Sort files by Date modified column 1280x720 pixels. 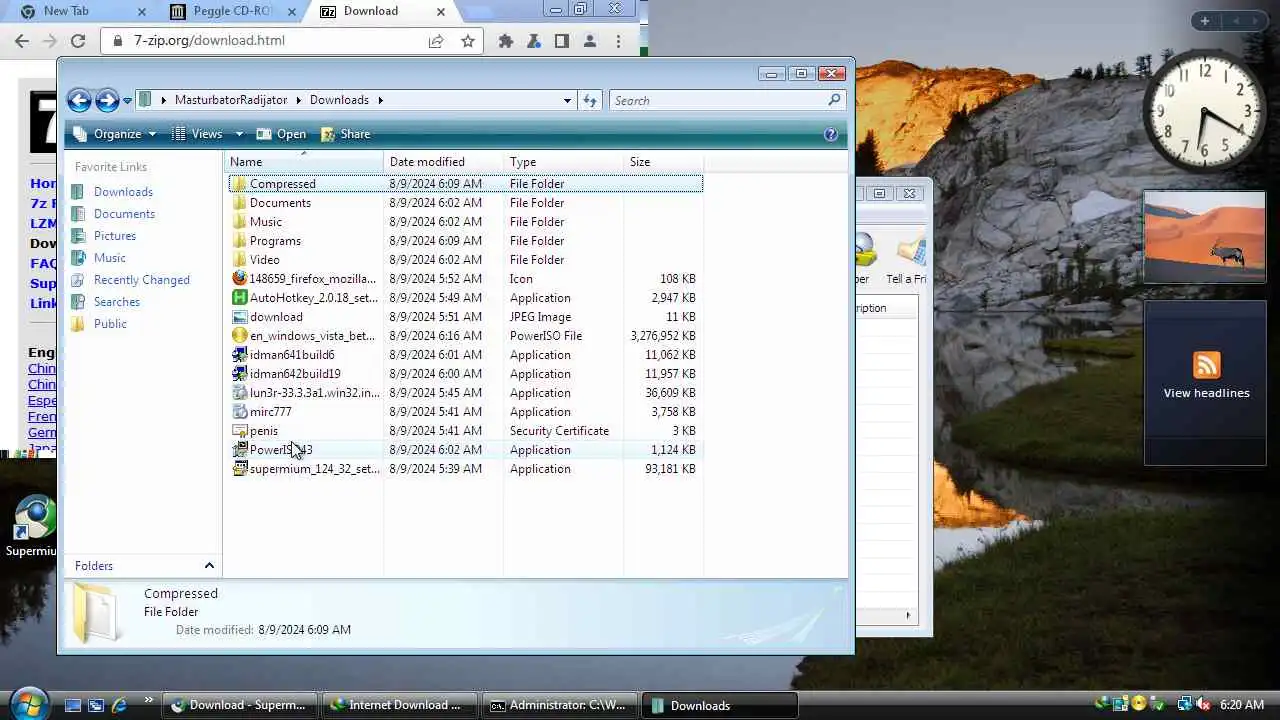[444, 162]
